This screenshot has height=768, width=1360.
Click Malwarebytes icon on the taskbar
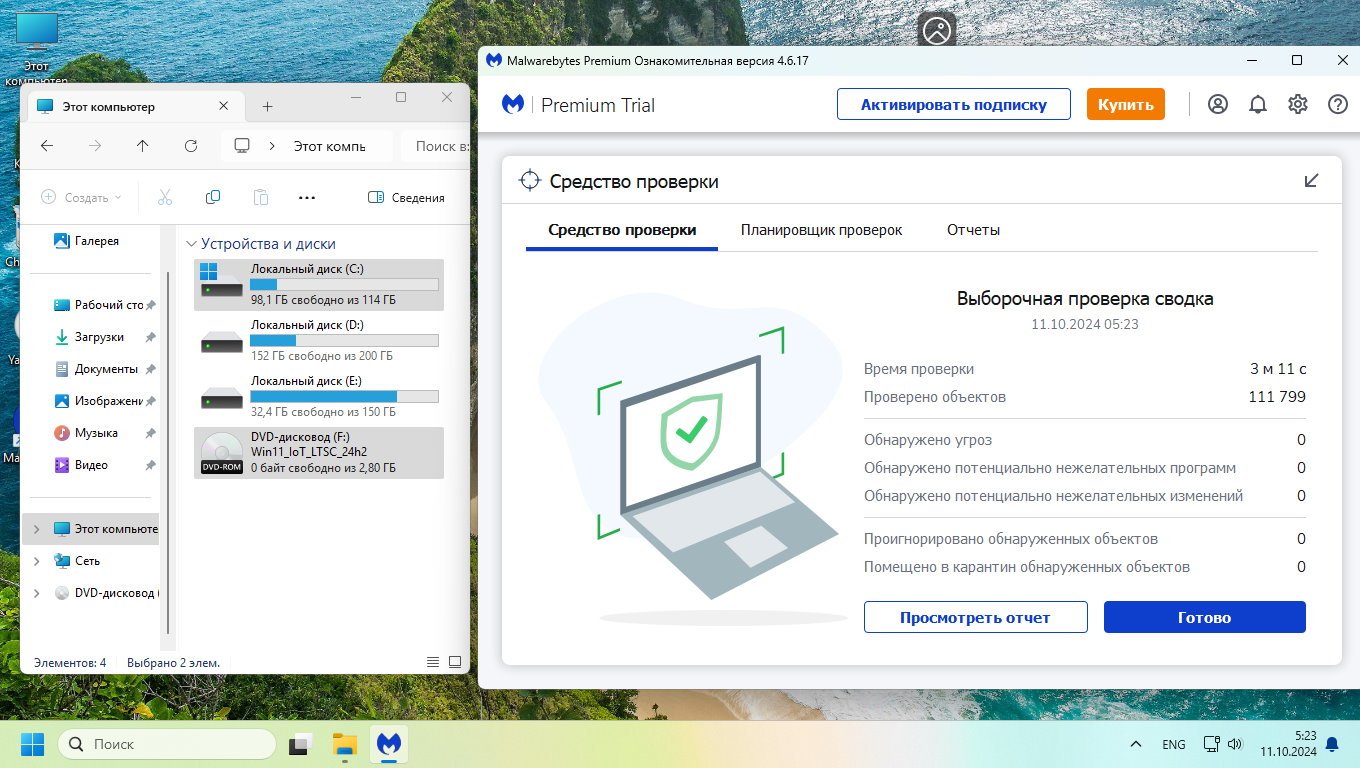pyautogui.click(x=390, y=744)
